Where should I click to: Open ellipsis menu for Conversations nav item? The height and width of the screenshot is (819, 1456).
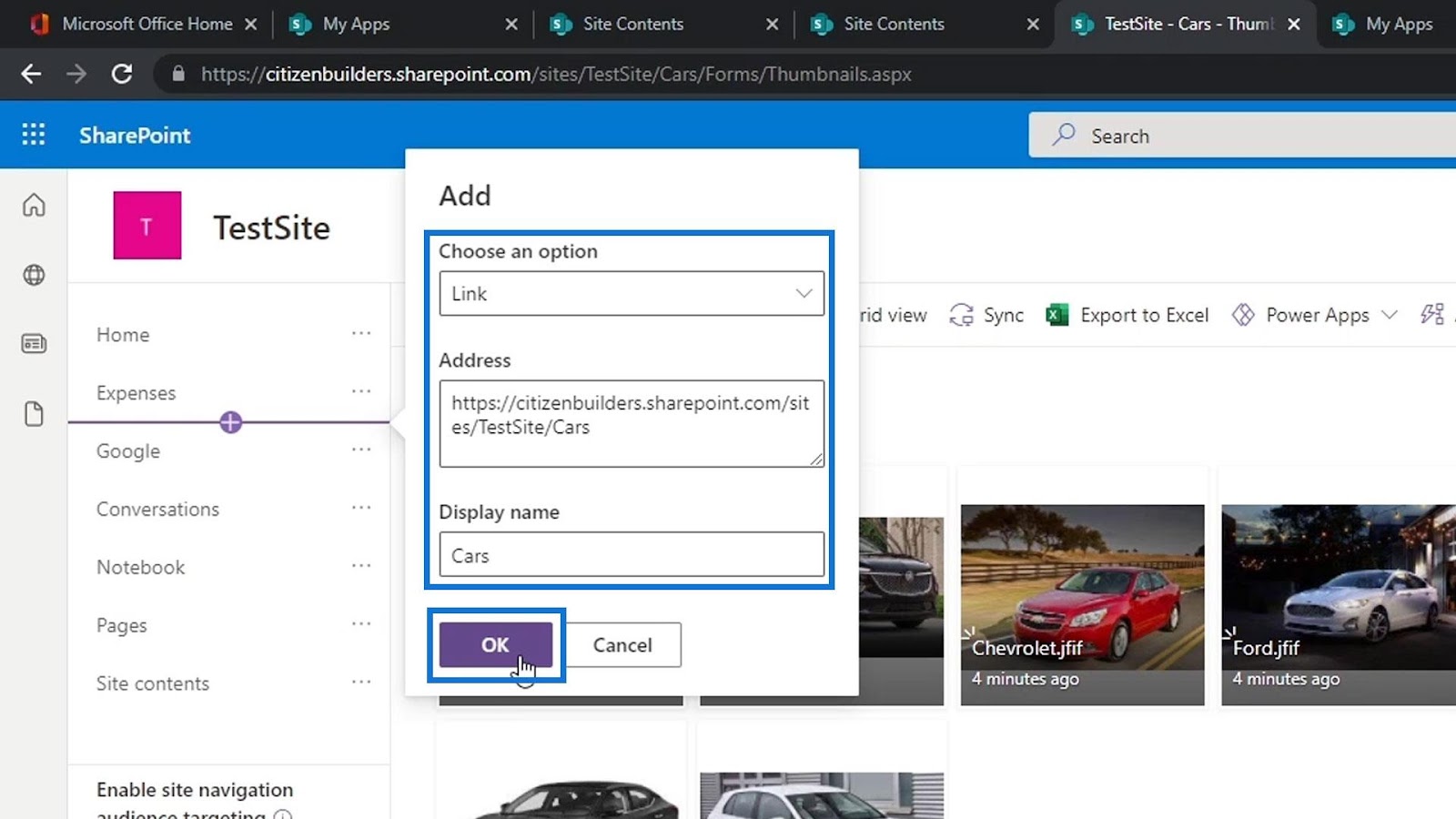tap(361, 508)
